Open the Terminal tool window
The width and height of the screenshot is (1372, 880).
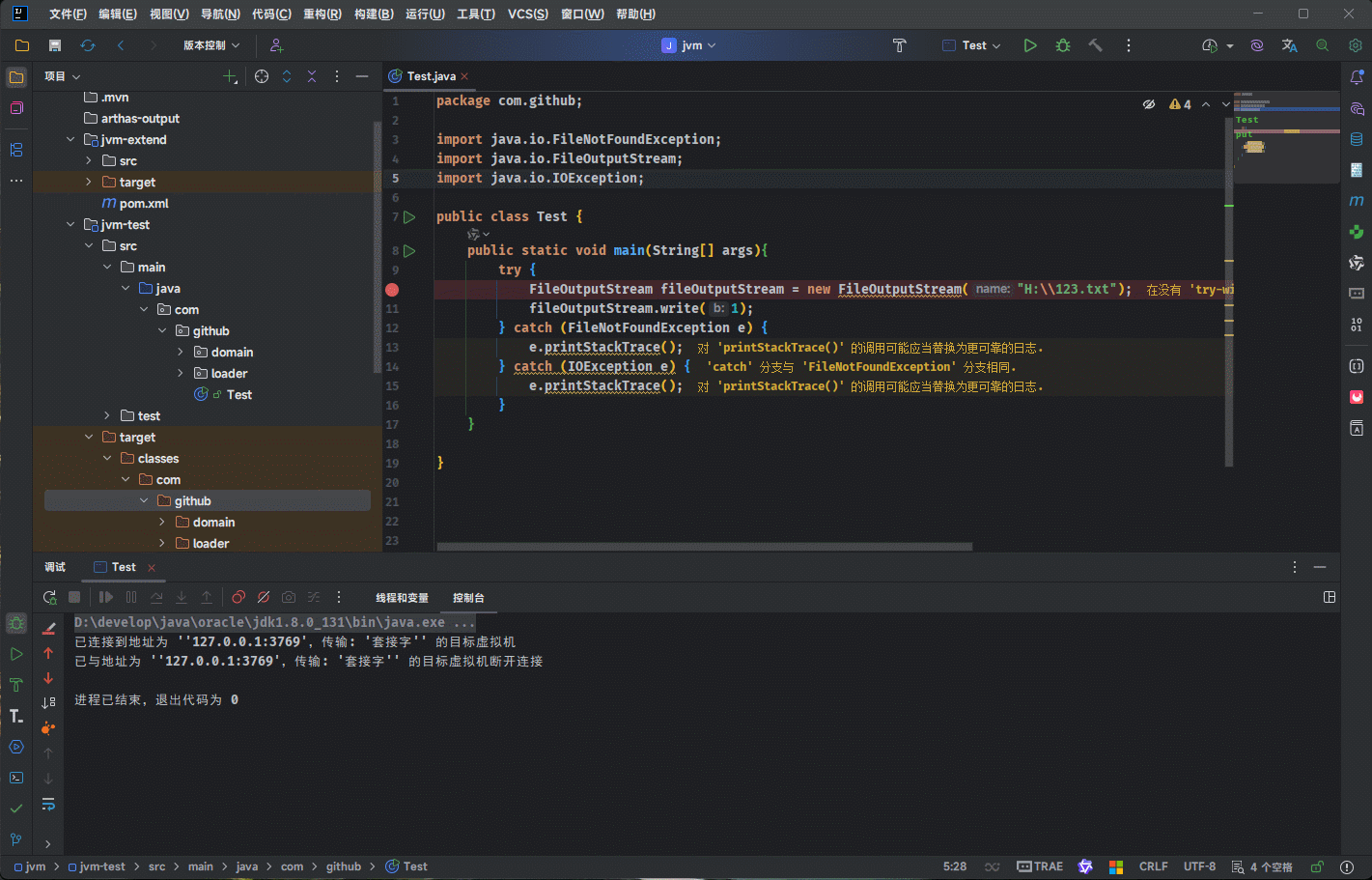[16, 778]
